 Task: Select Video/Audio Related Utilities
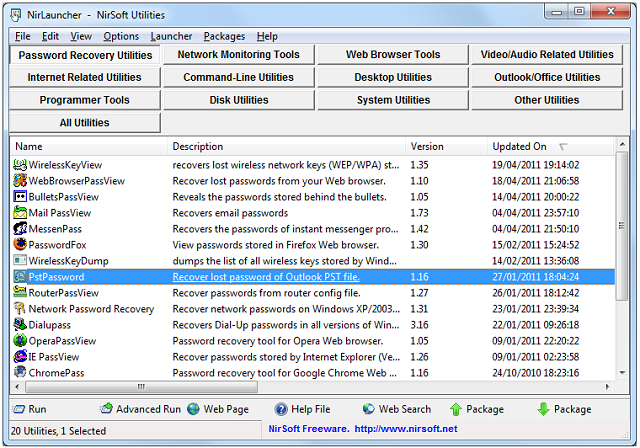click(547, 55)
